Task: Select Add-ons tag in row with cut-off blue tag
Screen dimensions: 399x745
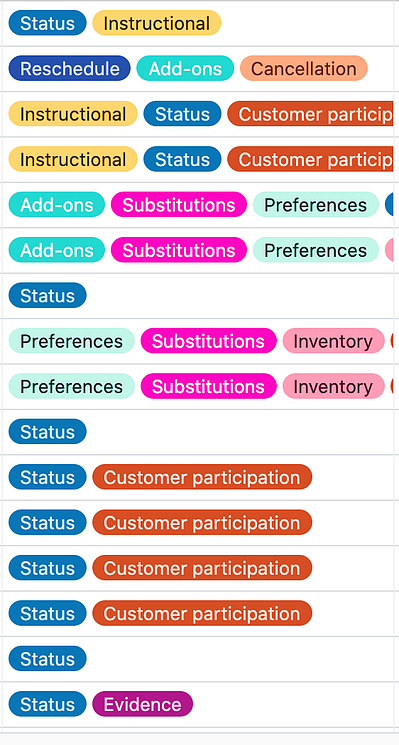Action: pos(57,205)
